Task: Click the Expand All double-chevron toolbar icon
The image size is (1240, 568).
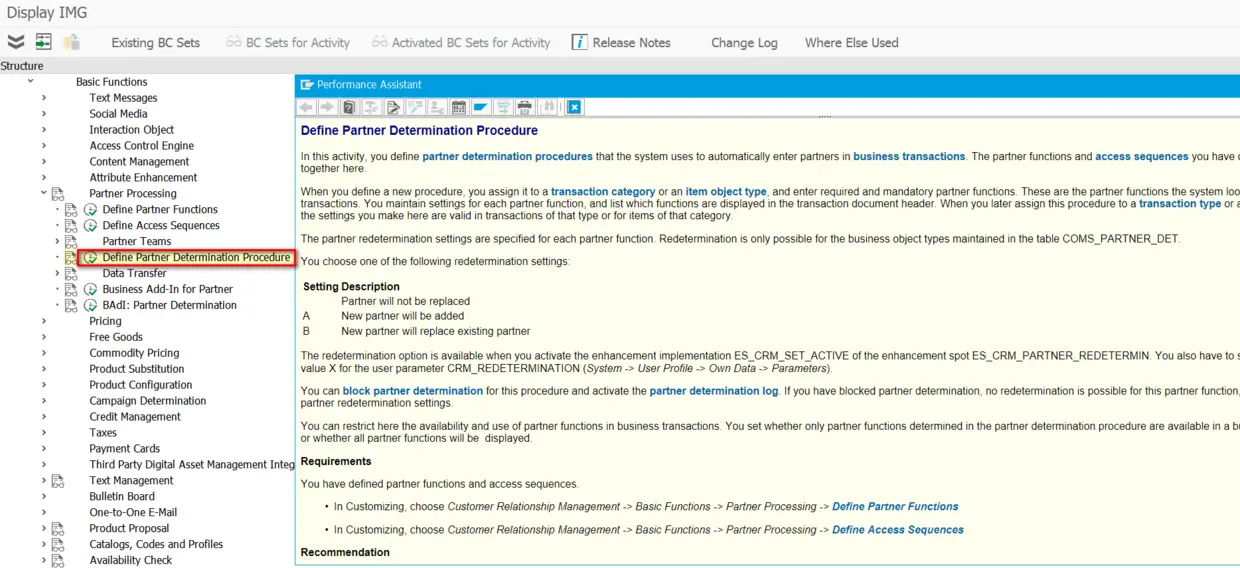Action: (x=16, y=42)
